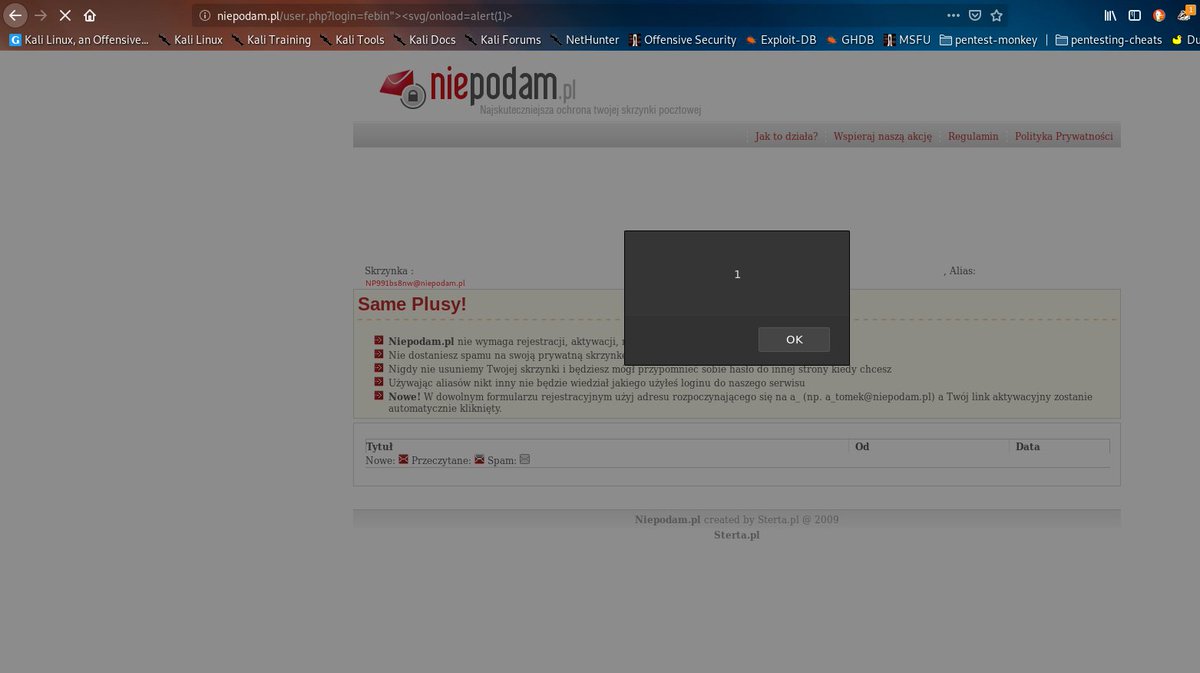Open Kali Linux, an Offensive bookmark
The width and height of the screenshot is (1200, 673).
(x=78, y=40)
